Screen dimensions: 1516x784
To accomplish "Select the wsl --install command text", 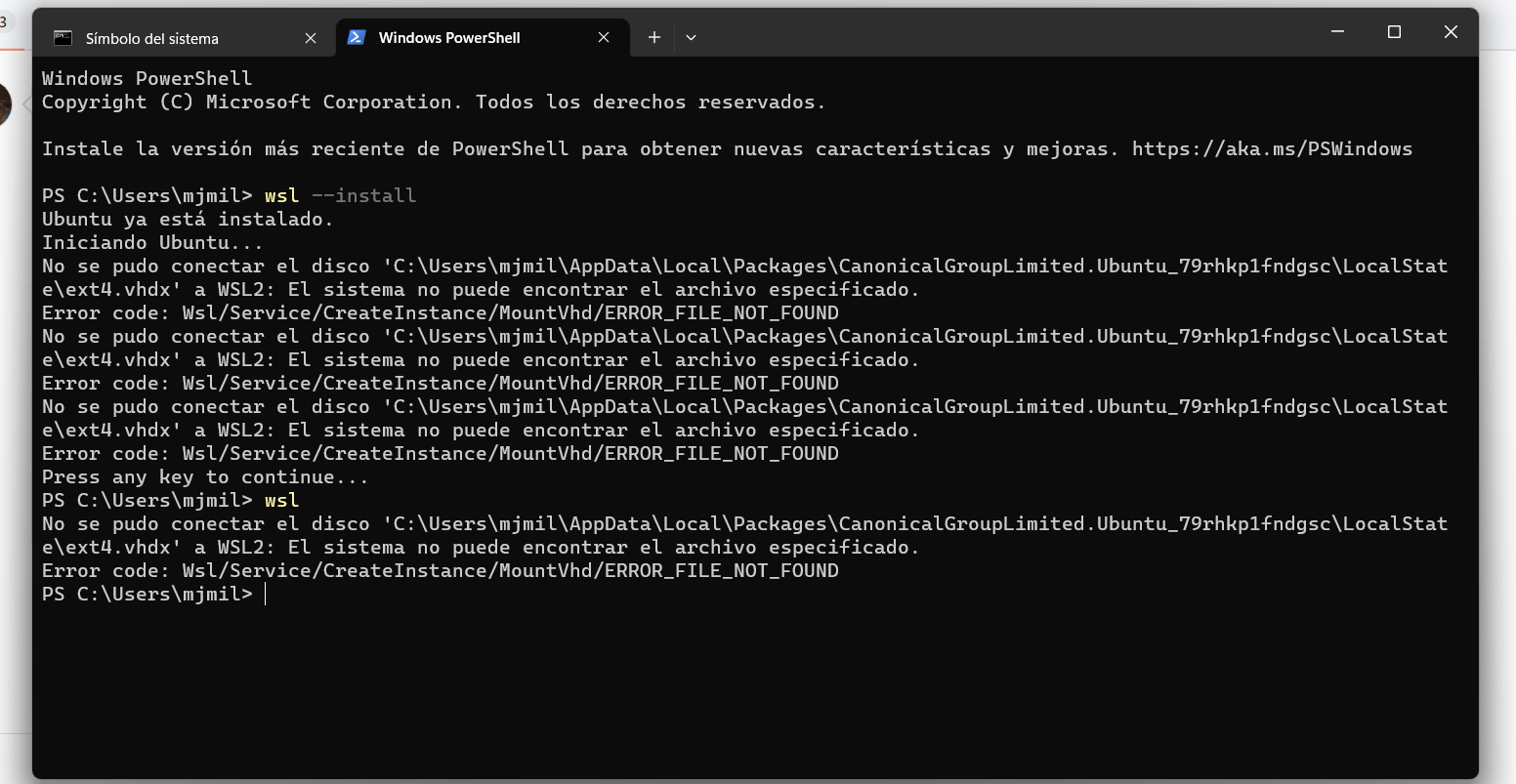I will point(337,195).
